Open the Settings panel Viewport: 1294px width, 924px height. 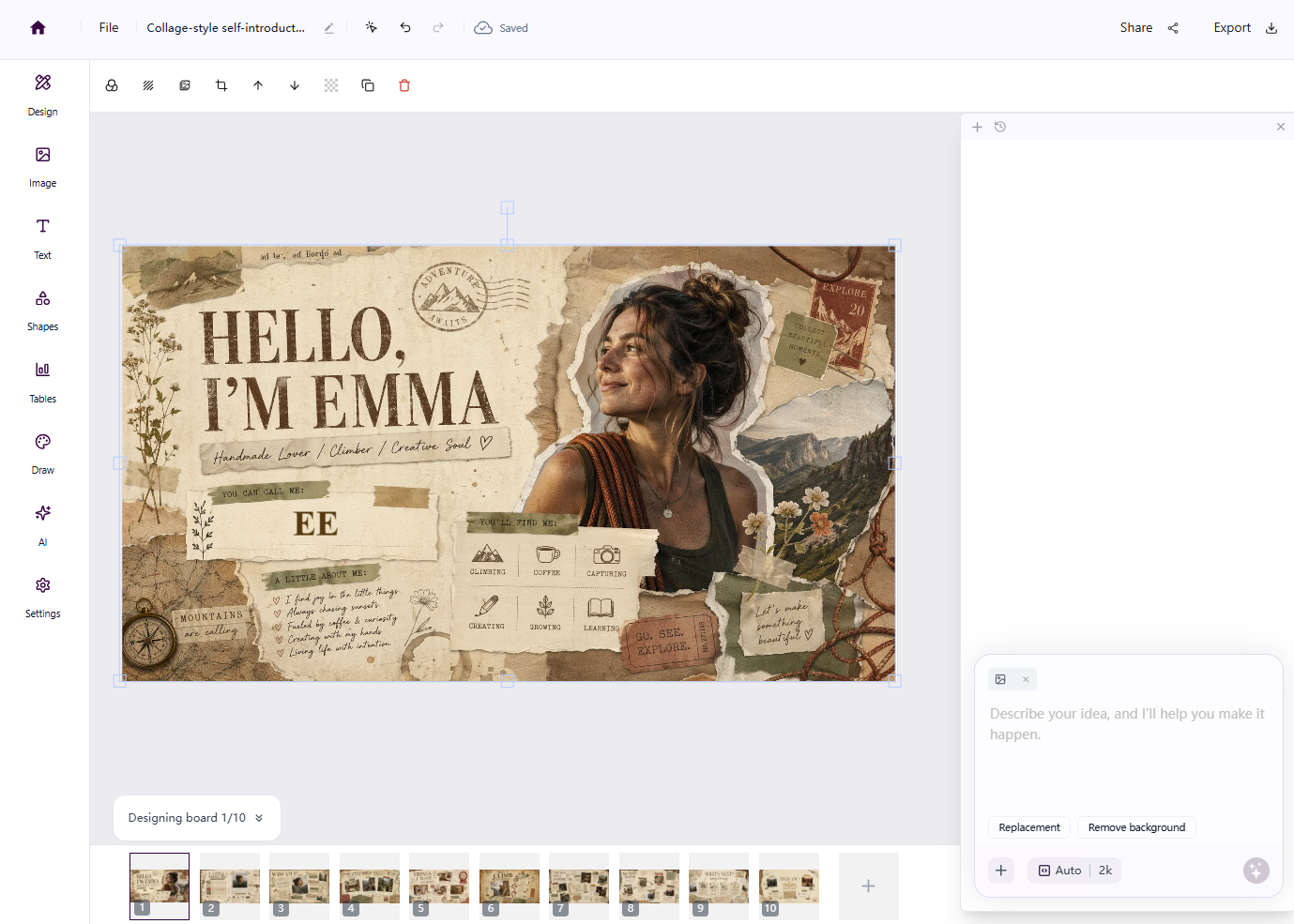pyautogui.click(x=43, y=598)
